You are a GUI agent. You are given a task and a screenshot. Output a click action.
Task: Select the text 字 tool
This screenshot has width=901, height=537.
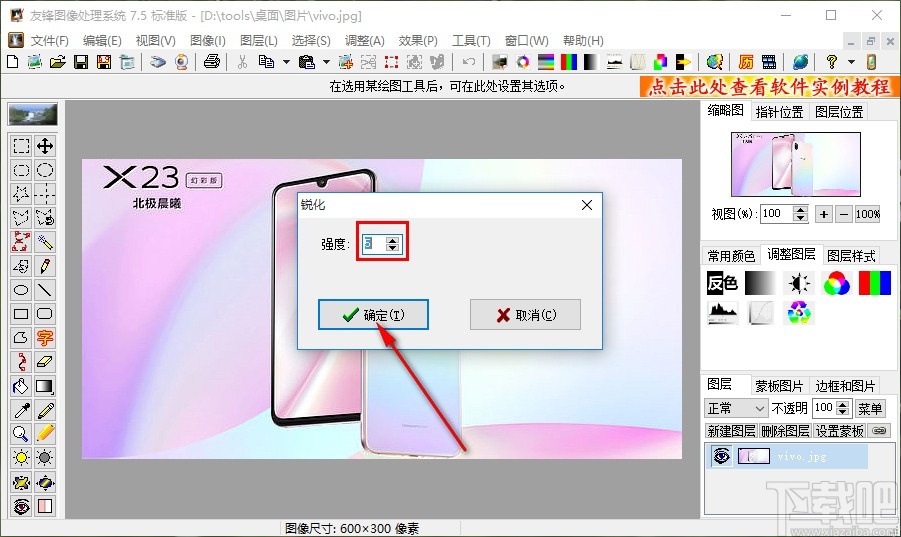pyautogui.click(x=45, y=338)
